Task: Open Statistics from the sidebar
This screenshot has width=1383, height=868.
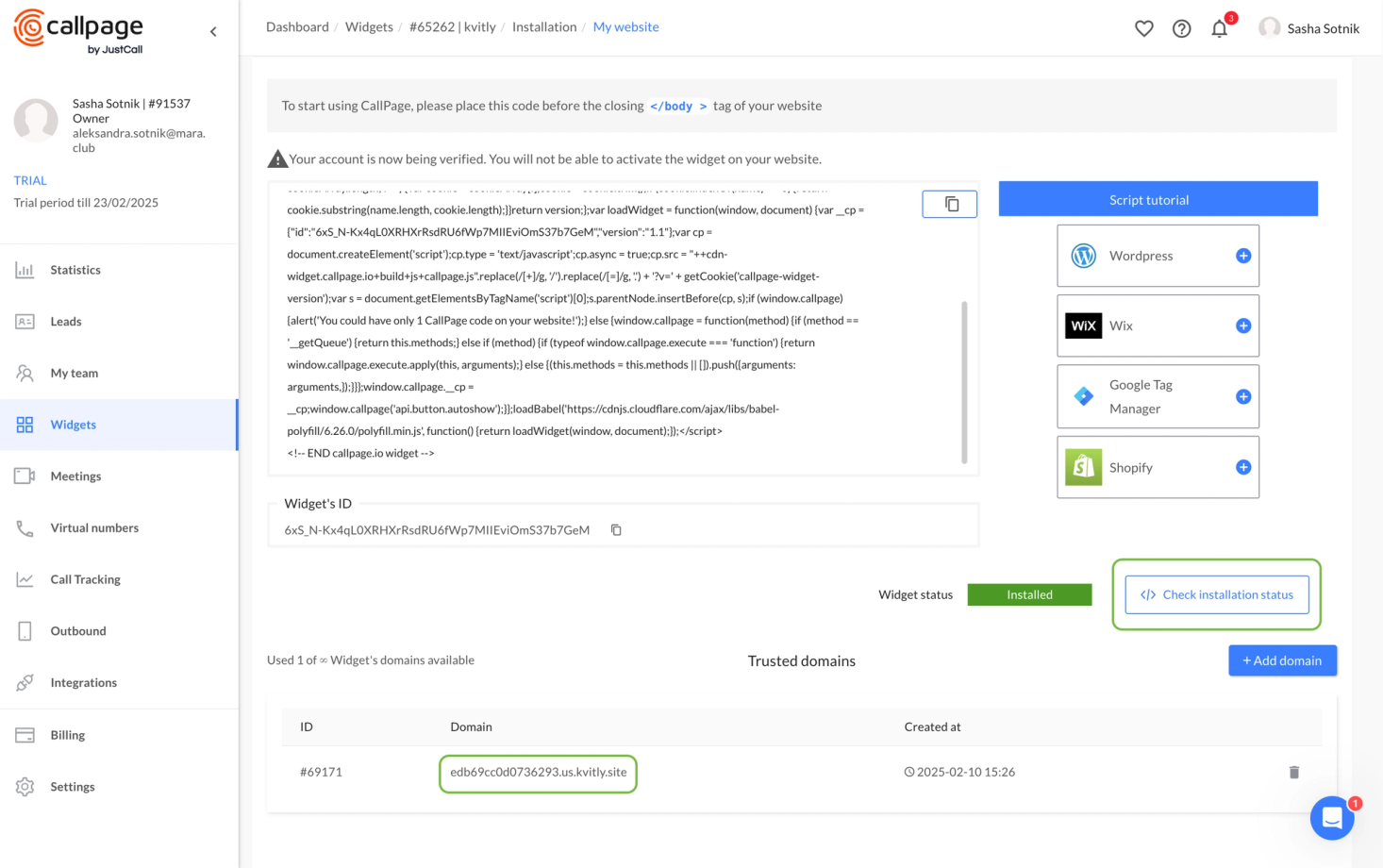Action: (x=119, y=270)
